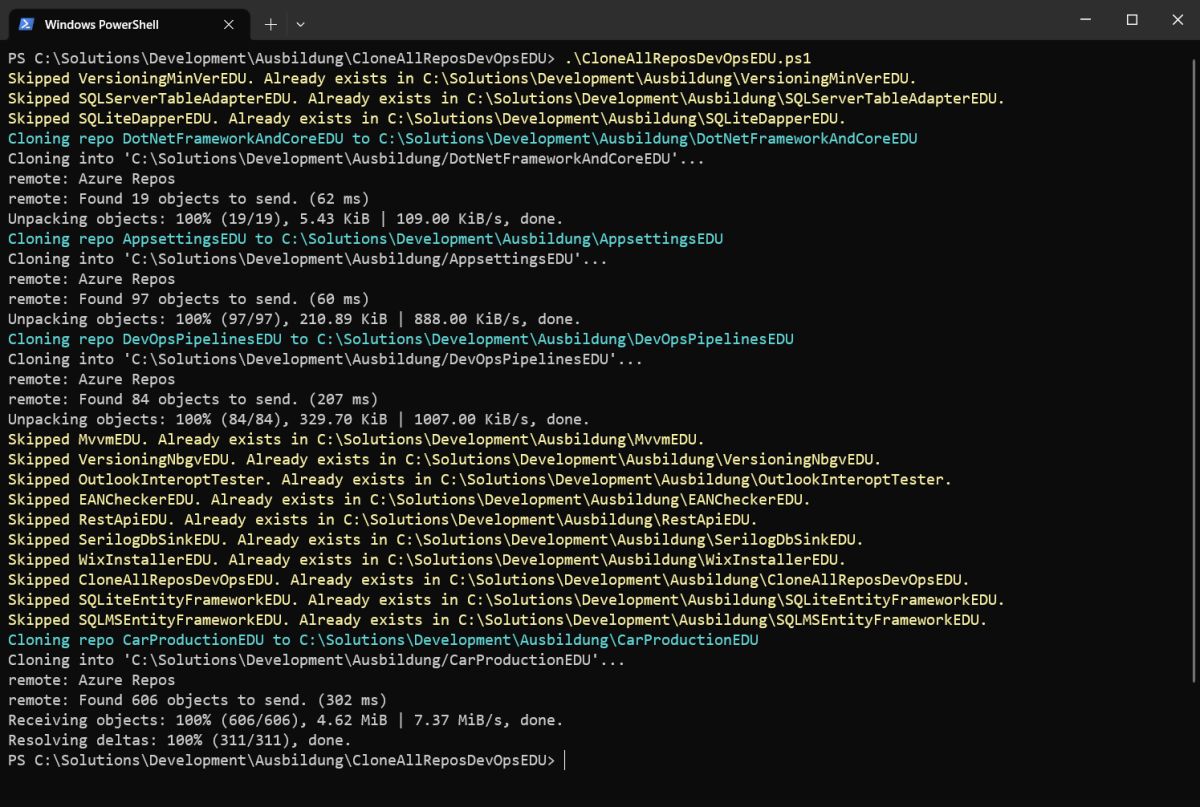Click 'Cloning repo DevOpsPipelinesEDU' line
Viewport: 1200px width, 807px height.
pos(400,338)
